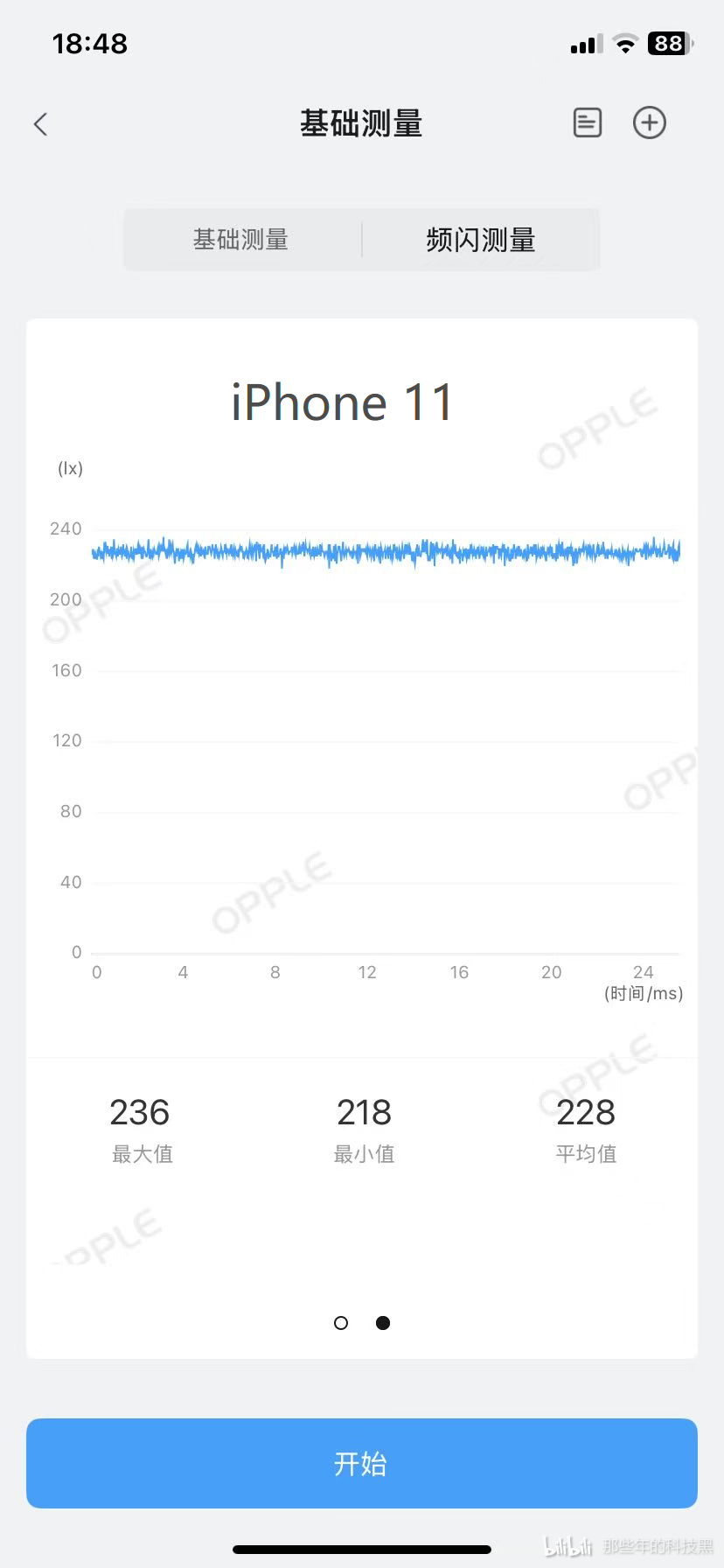724x1568 pixels.
Task: Start measuring with the 开始 button
Action: click(x=362, y=1463)
